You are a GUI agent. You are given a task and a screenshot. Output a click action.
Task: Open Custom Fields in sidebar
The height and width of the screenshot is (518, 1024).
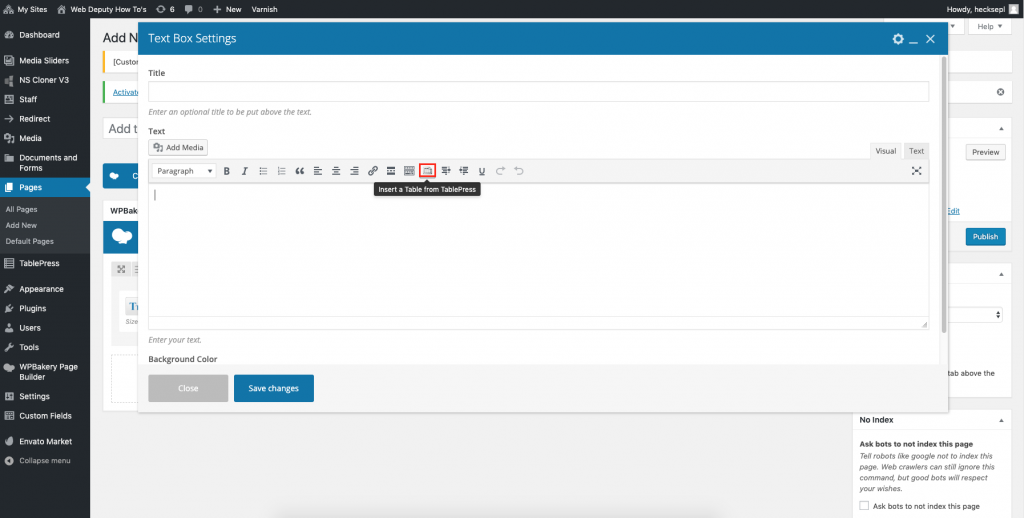coord(45,415)
